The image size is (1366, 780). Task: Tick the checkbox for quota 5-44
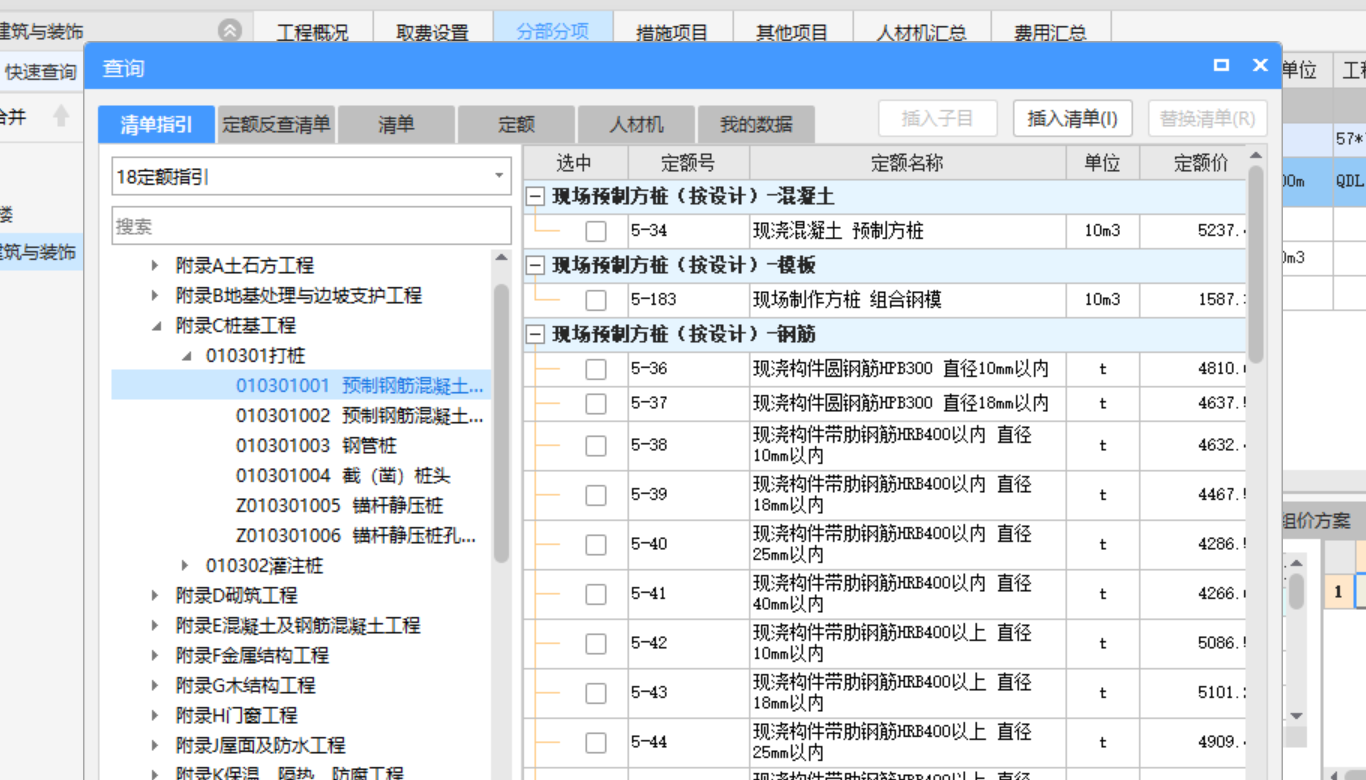point(596,742)
